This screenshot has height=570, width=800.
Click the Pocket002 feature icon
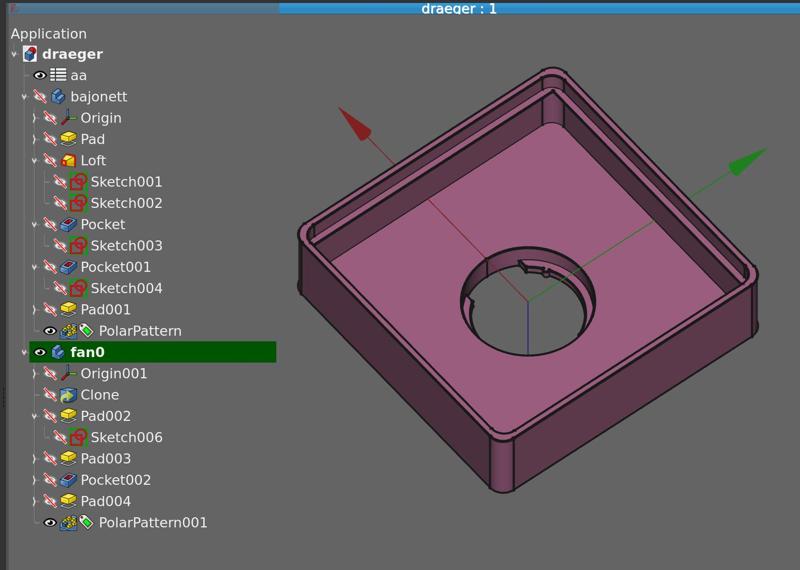click(68, 480)
